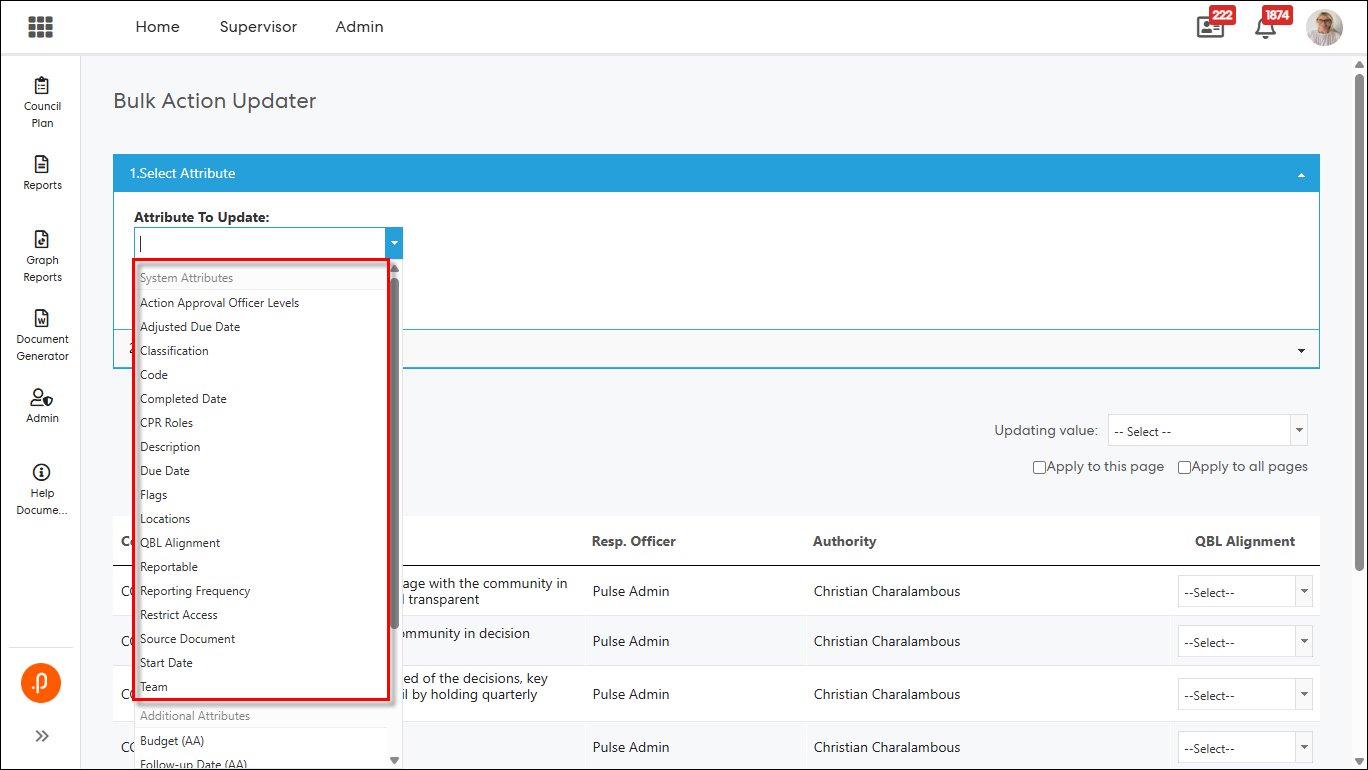The width and height of the screenshot is (1368, 770).
Task: Open Graph Reports in the sidebar
Action: click(x=42, y=256)
